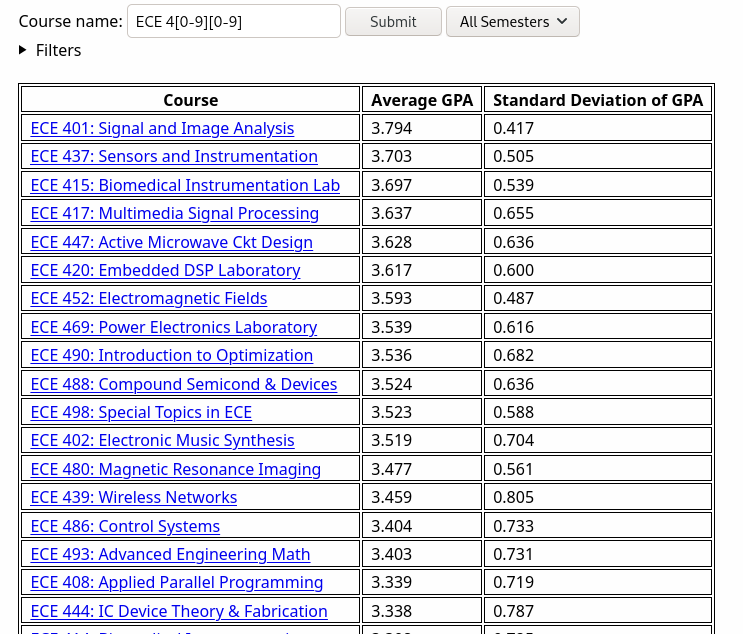Click standard deviation value 0.487
This screenshot has width=743, height=634.
(x=514, y=298)
